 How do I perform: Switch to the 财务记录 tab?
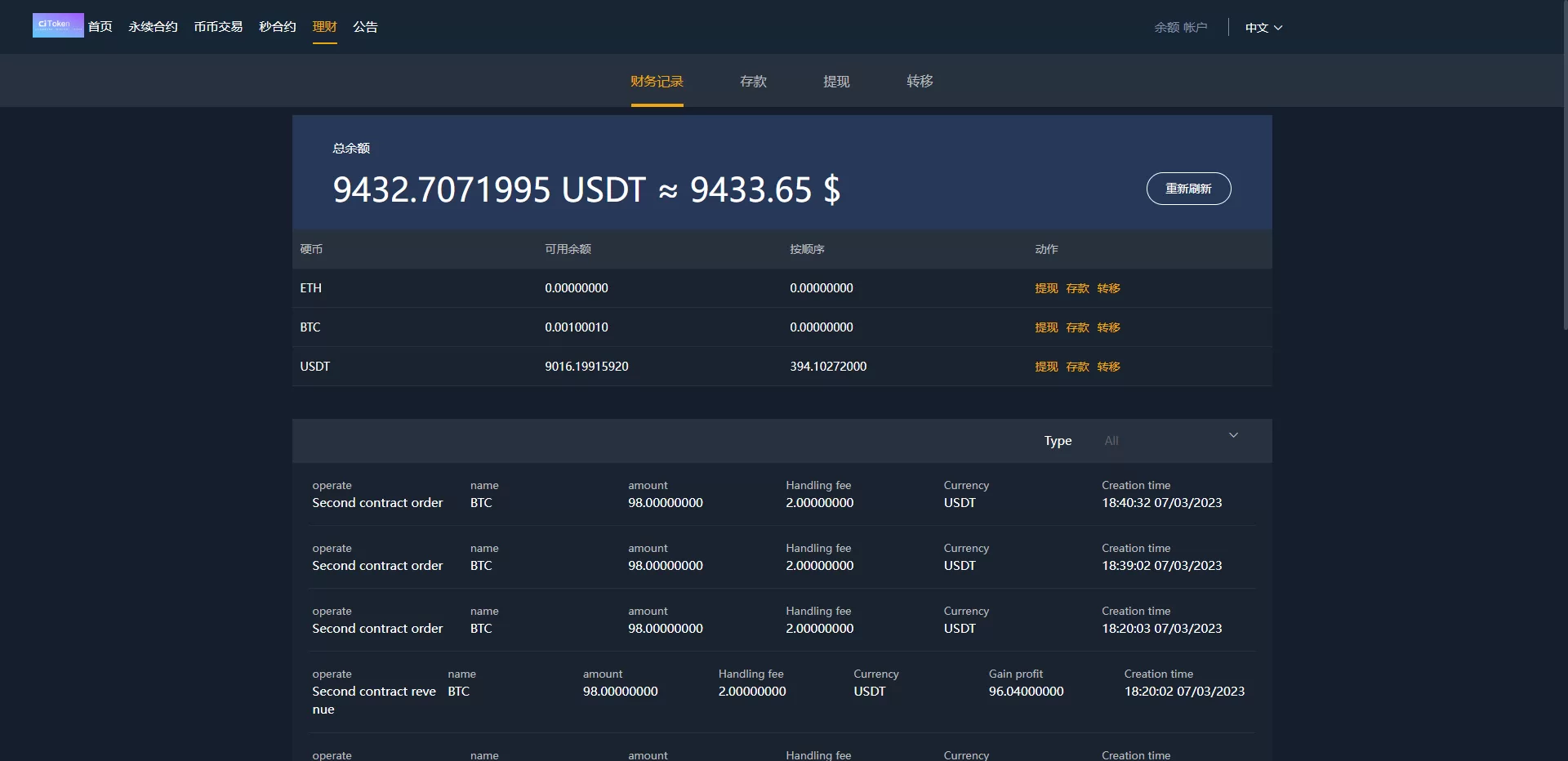[x=657, y=82]
